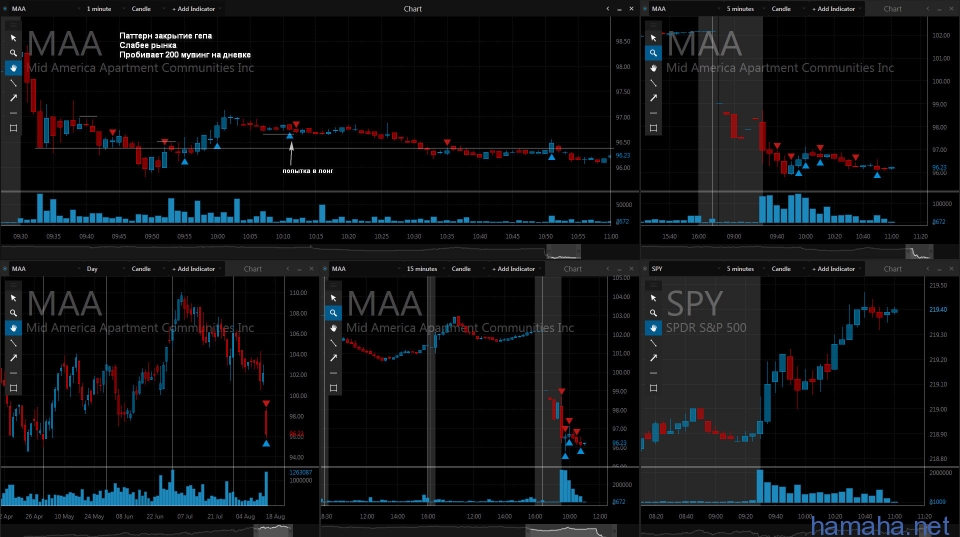Choose the arrow tool in MAA Day chart
This screenshot has height=537, width=960.
coord(13,358)
